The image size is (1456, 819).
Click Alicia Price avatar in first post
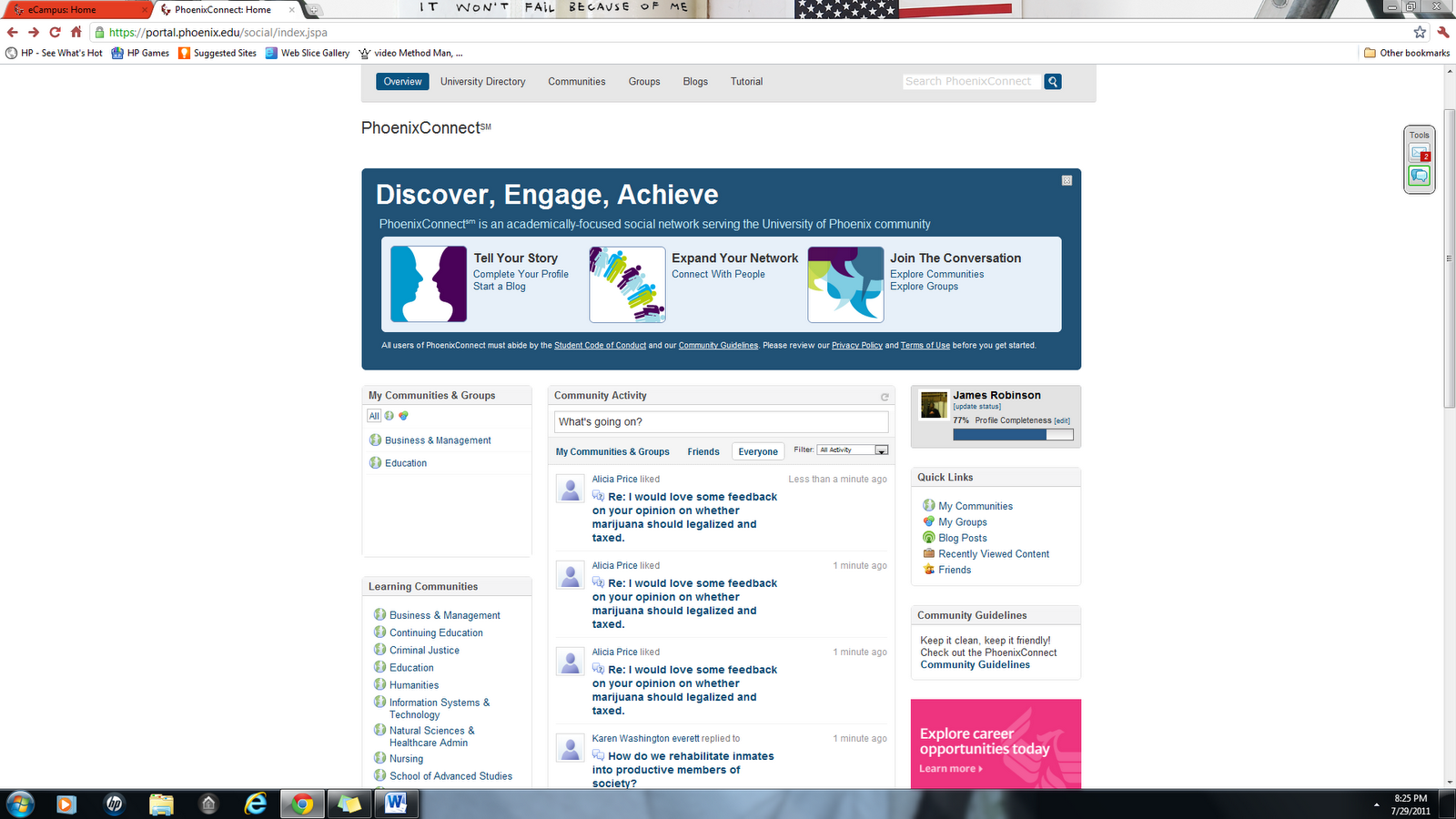click(x=571, y=489)
